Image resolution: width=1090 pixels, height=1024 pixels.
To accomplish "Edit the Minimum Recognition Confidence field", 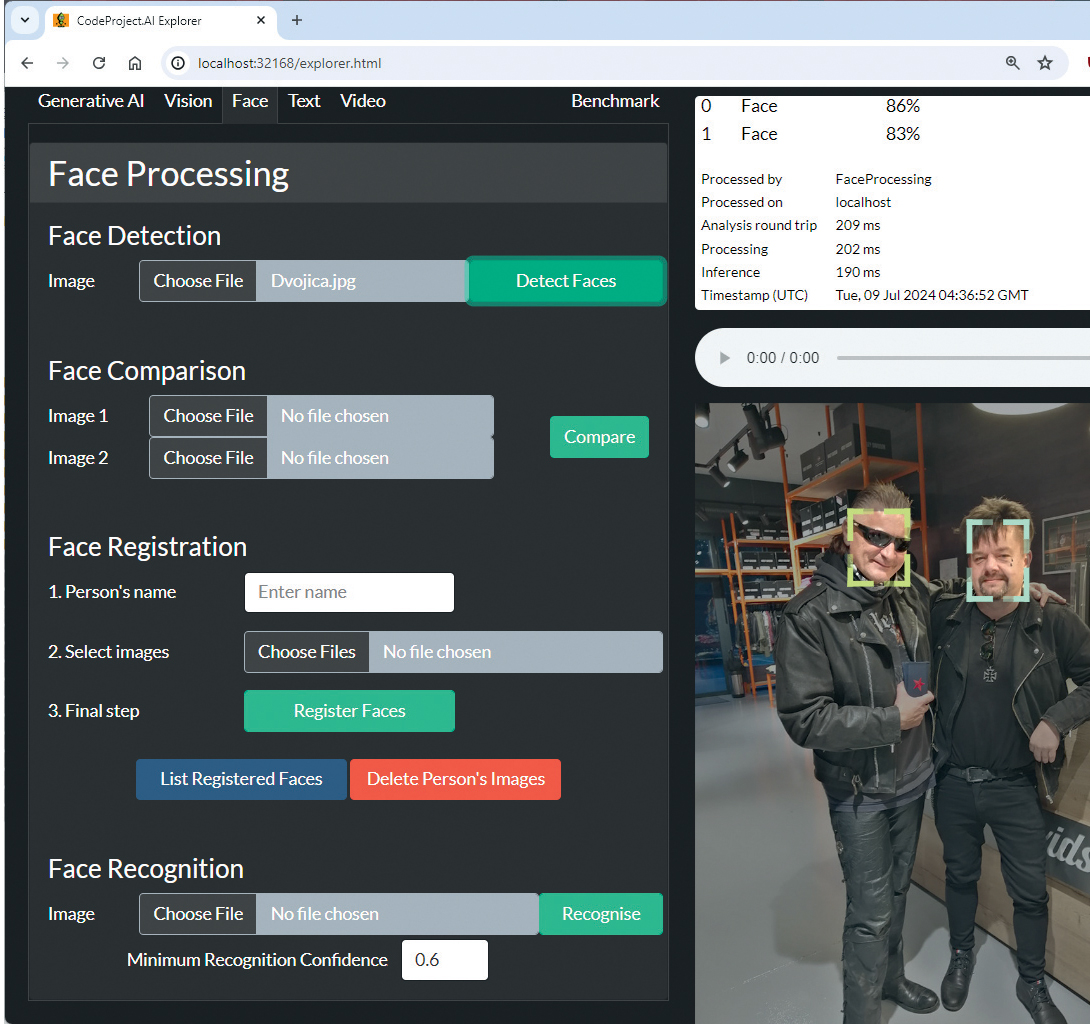I will tap(444, 960).
